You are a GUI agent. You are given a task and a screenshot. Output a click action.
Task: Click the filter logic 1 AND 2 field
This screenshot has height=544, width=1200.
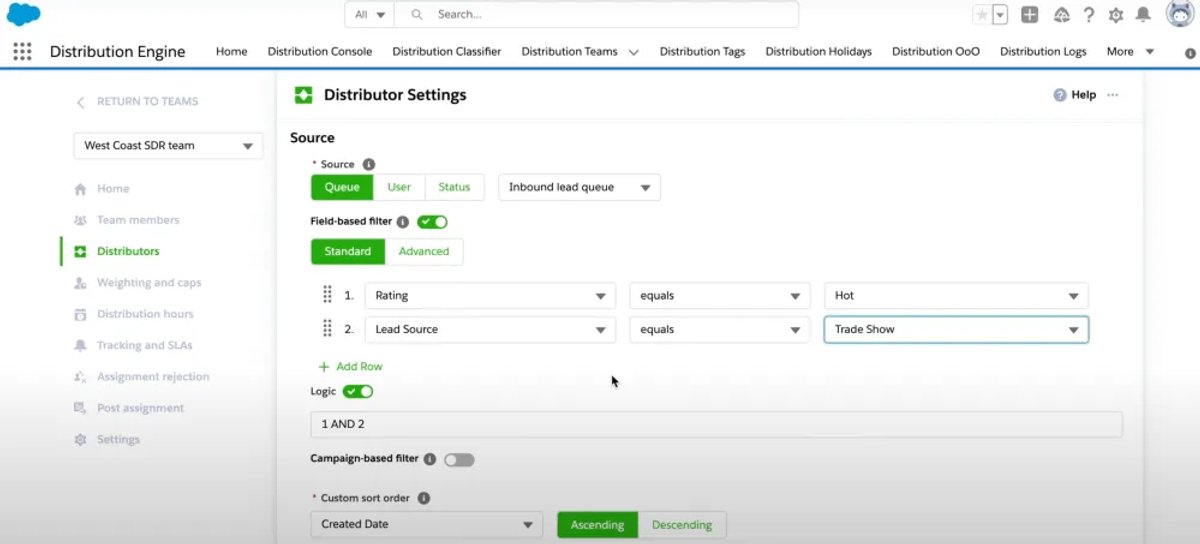tap(716, 424)
